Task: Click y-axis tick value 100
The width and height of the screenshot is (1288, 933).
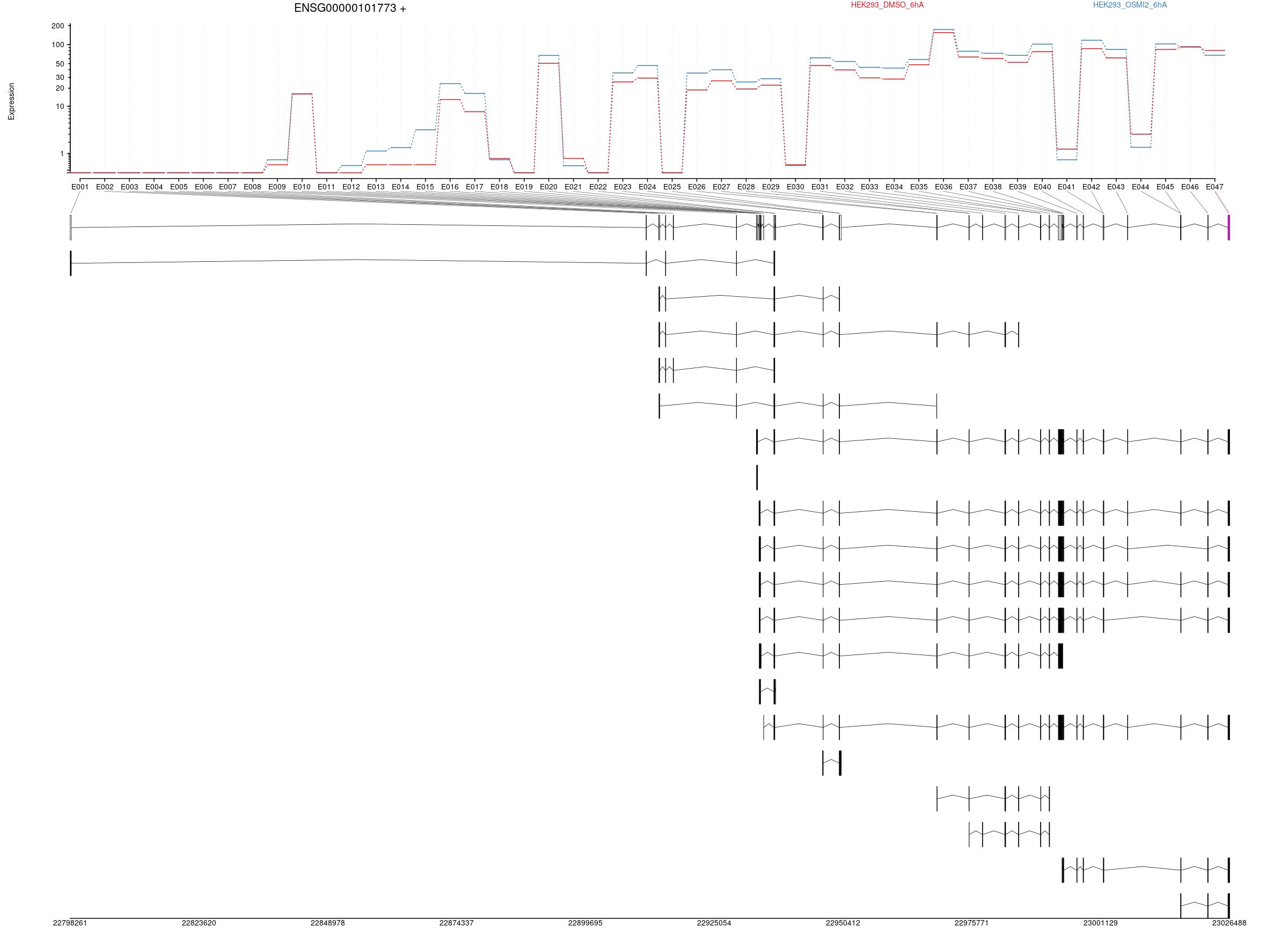Action: pyautogui.click(x=58, y=45)
